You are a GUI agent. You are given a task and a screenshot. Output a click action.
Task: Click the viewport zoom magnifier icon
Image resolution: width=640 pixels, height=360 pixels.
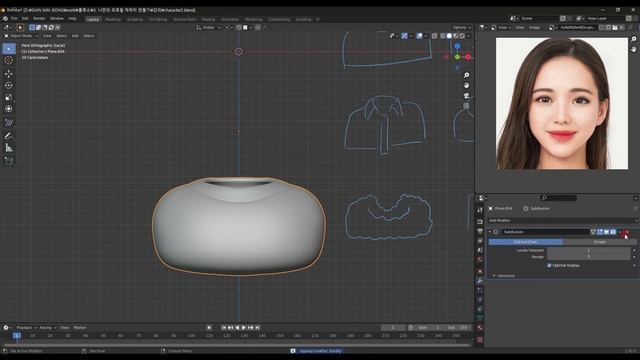click(x=466, y=75)
